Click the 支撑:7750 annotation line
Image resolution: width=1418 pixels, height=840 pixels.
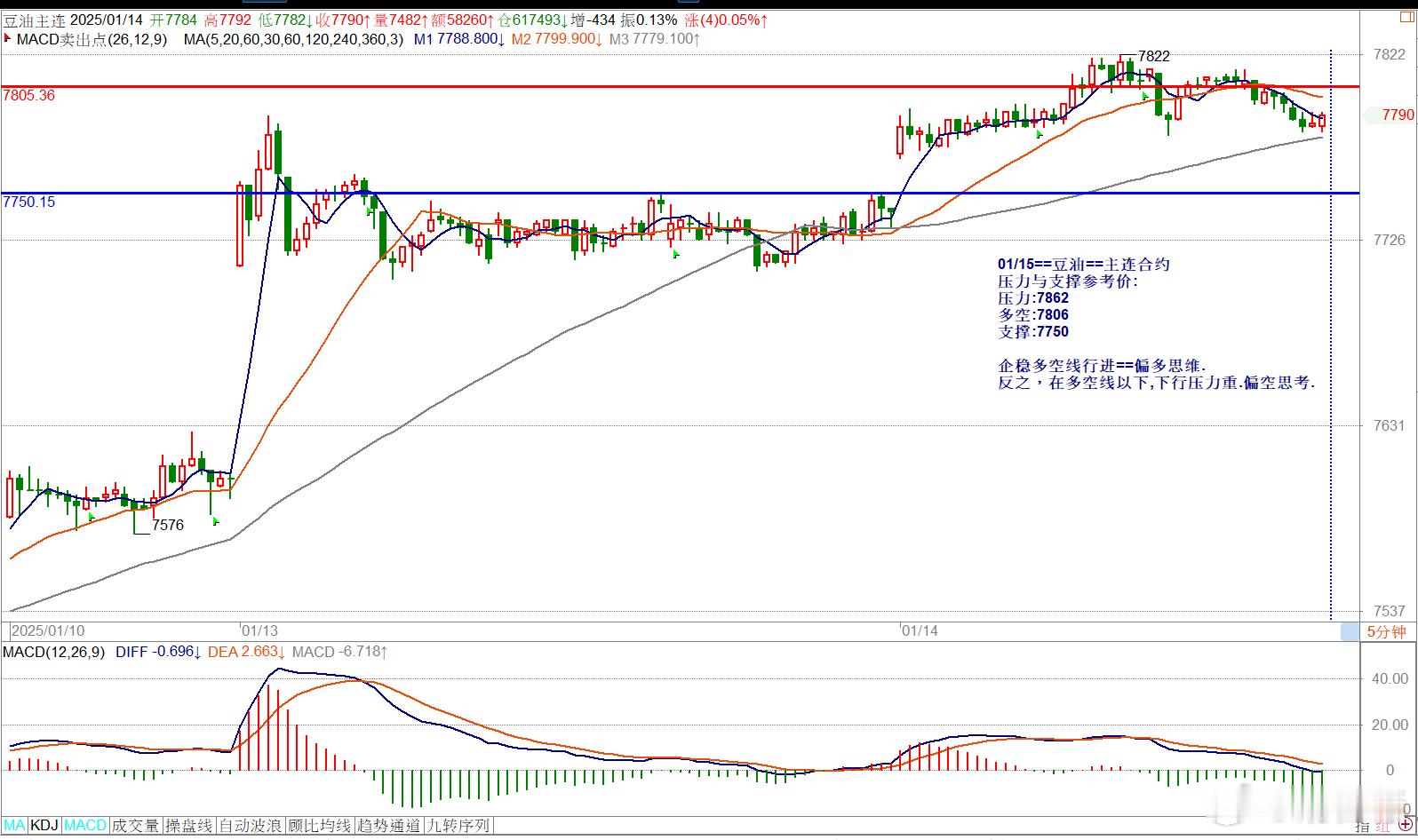[1033, 332]
